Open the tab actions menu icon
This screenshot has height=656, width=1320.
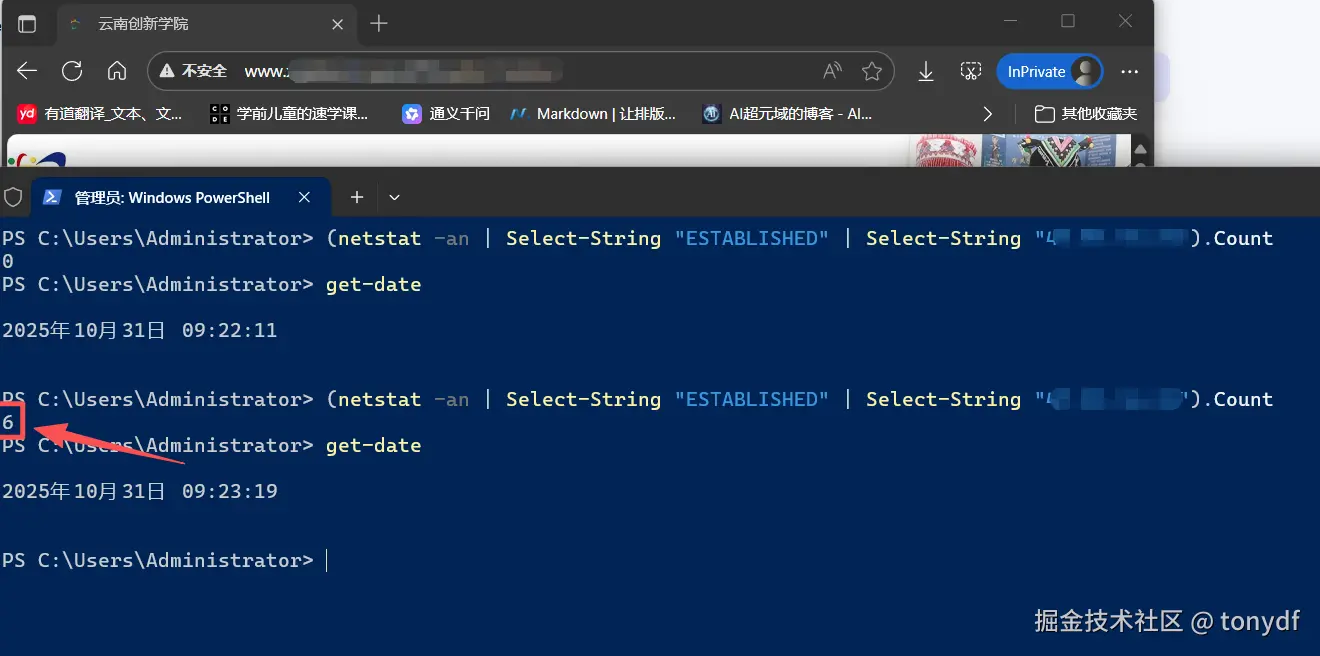coord(27,23)
